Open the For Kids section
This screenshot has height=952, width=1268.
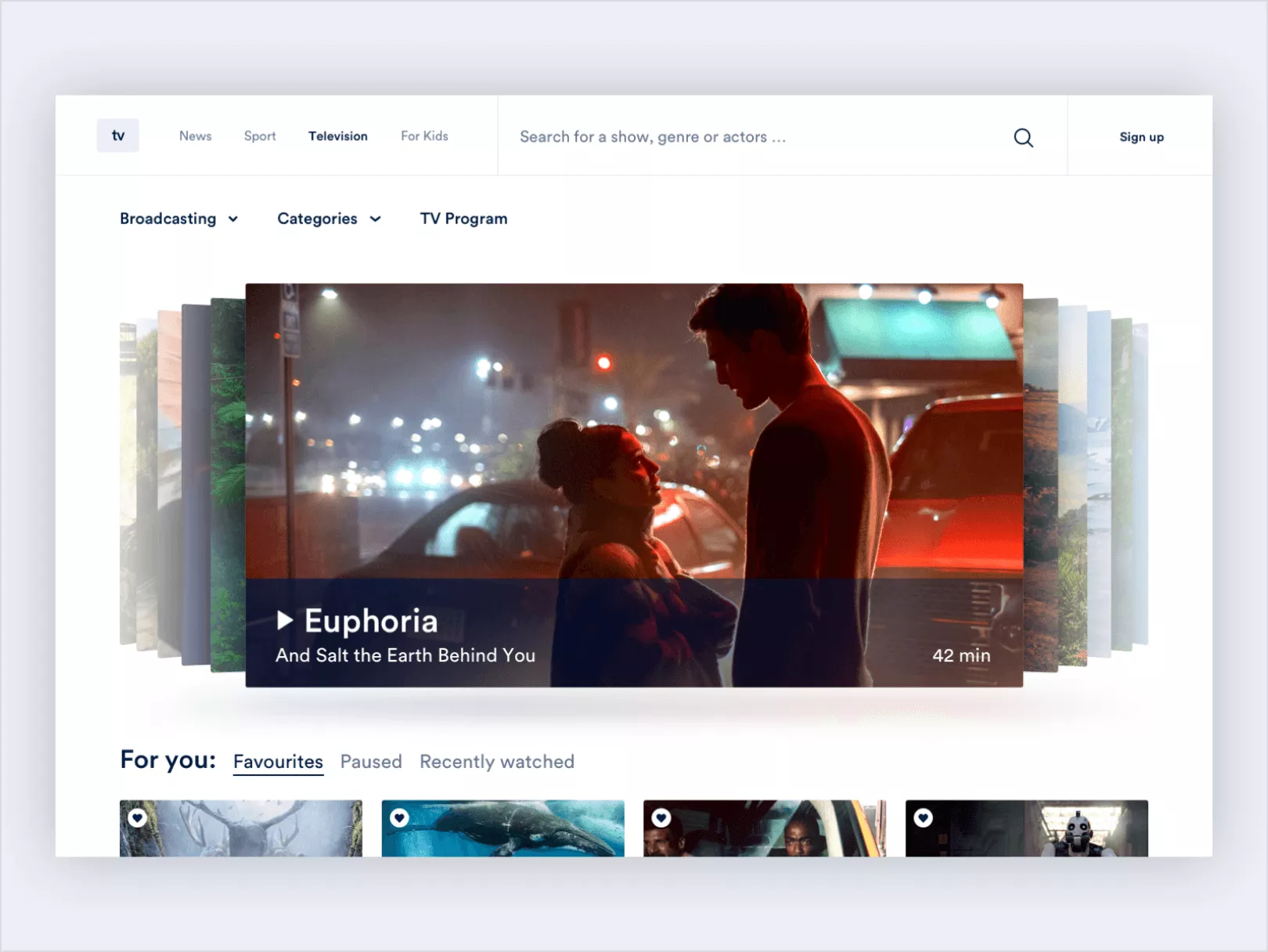424,136
